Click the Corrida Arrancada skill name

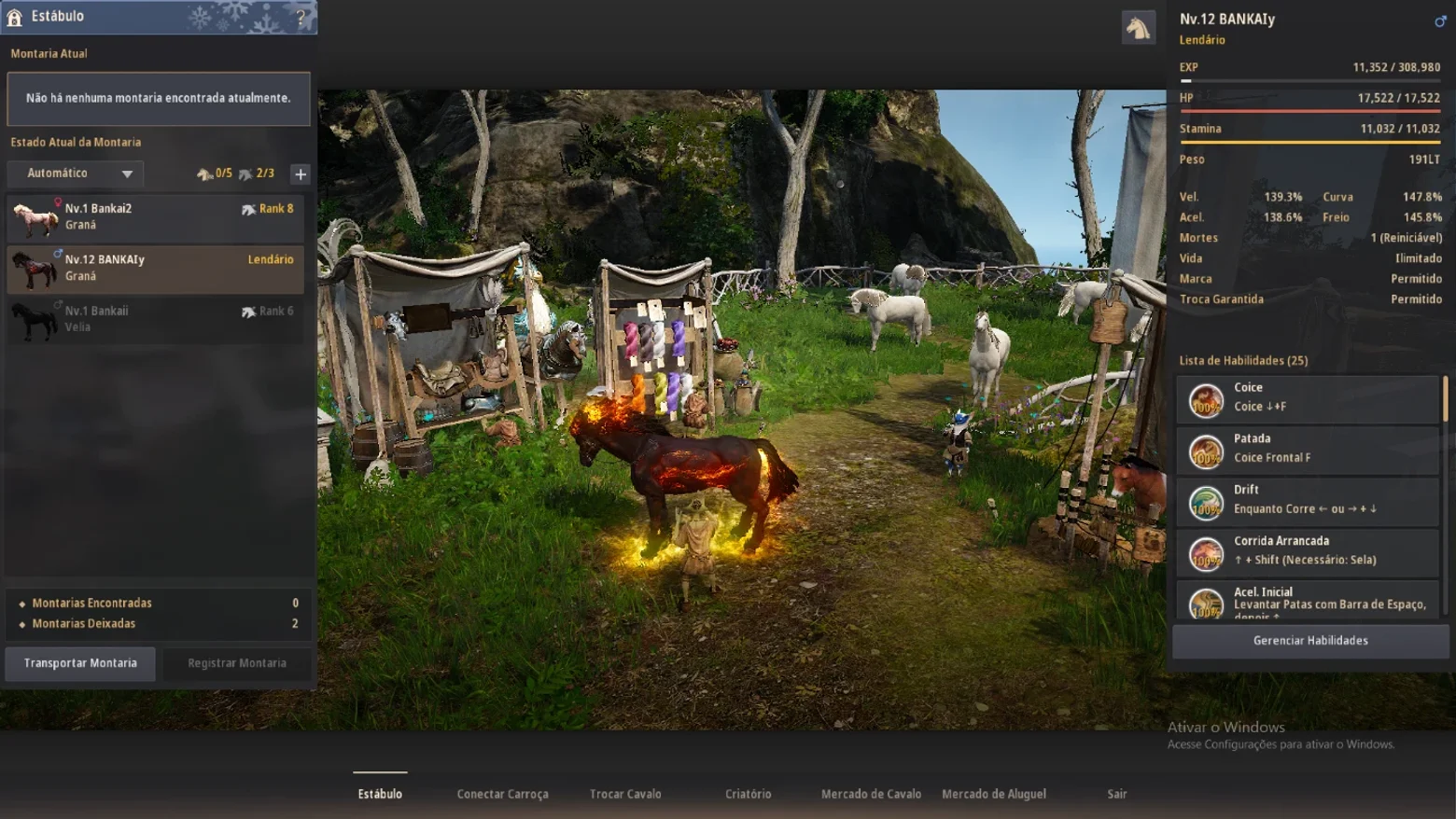point(1281,542)
